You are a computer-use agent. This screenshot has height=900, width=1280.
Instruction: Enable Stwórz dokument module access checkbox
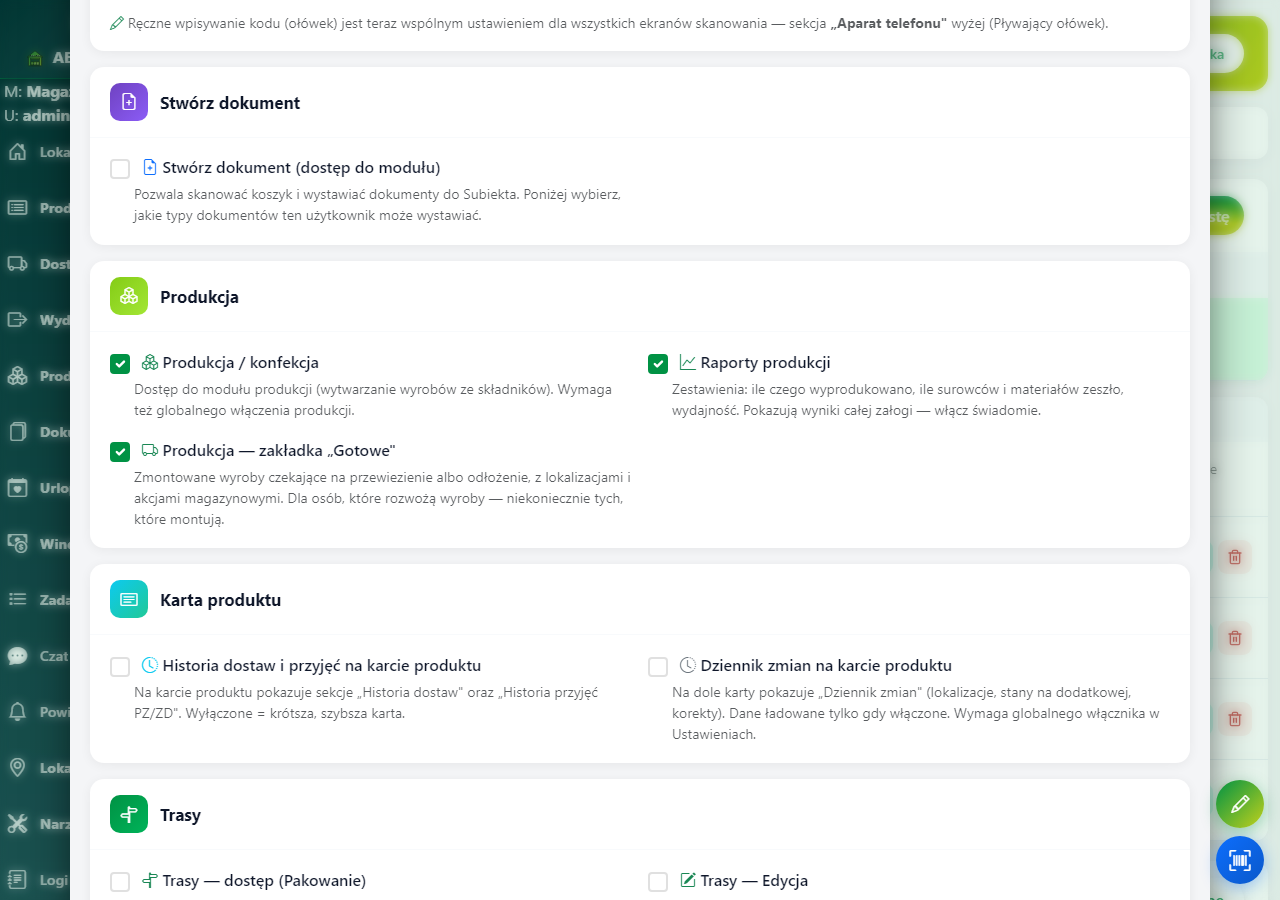[120, 169]
